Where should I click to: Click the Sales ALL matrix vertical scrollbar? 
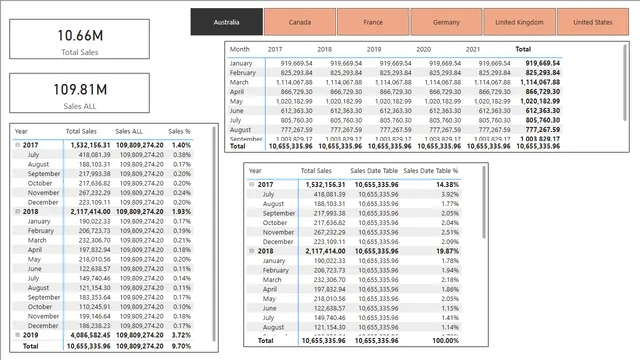[x=213, y=233]
